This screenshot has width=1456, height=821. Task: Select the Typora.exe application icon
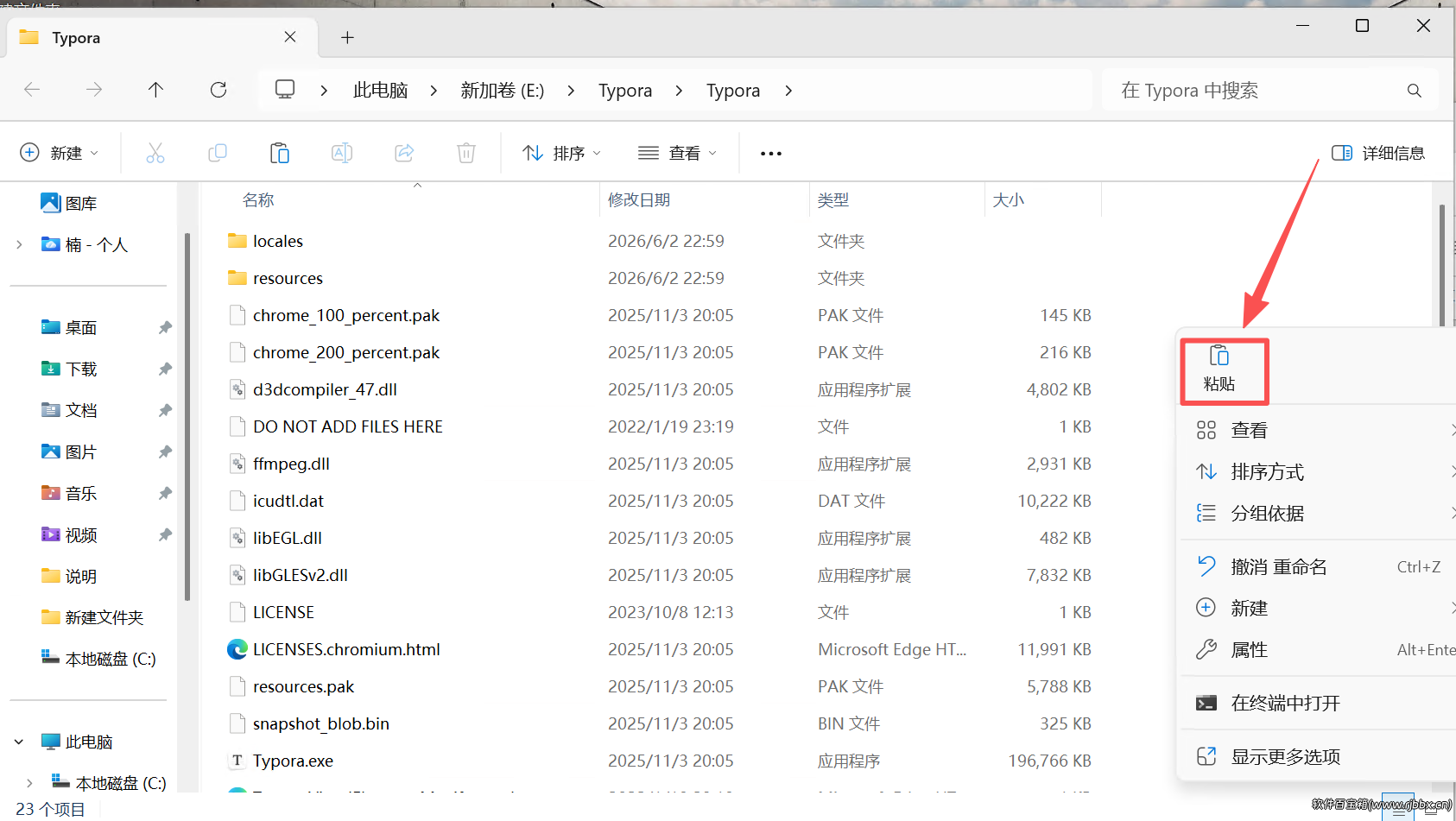(x=237, y=761)
